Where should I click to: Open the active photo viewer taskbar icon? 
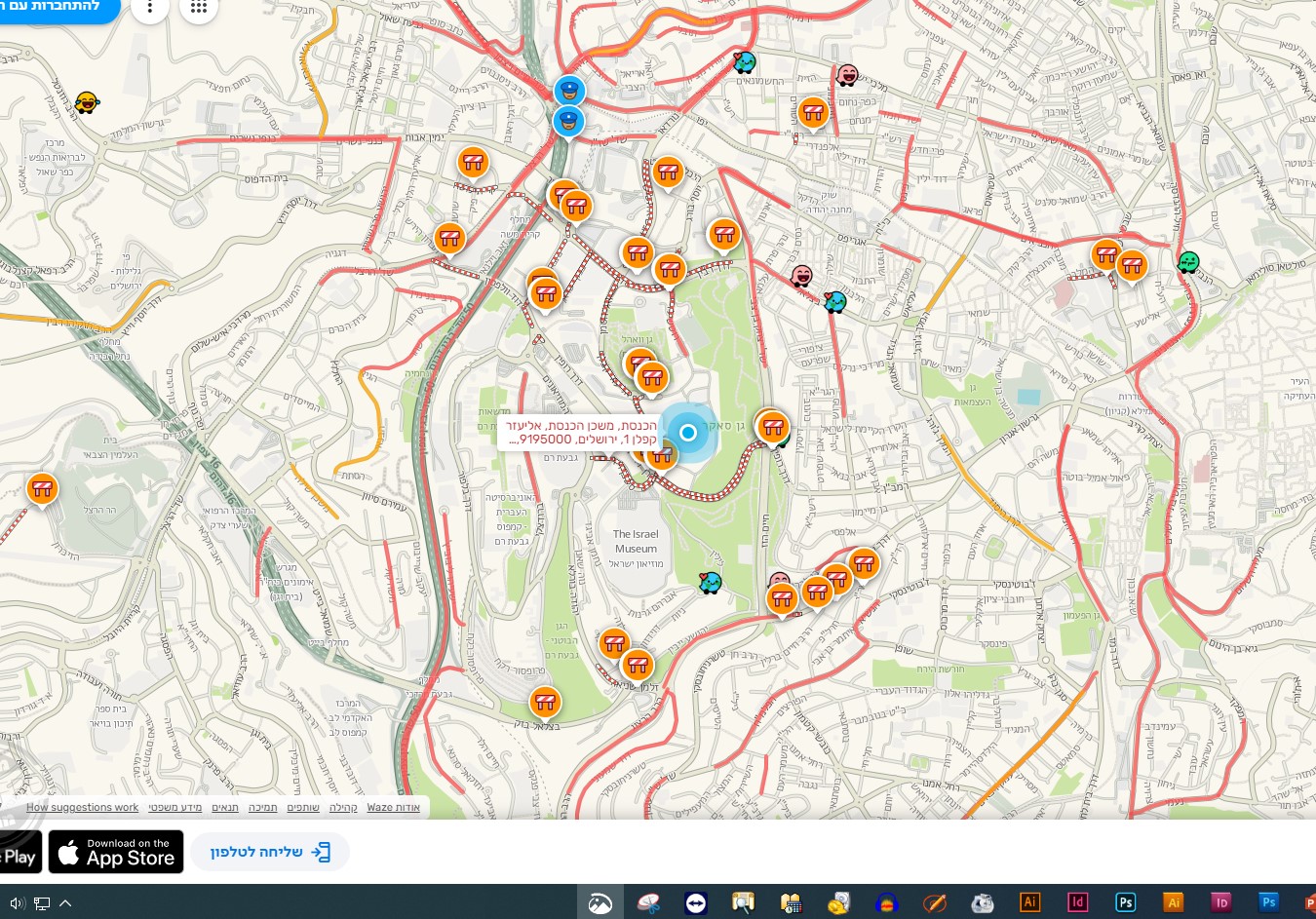point(600,902)
